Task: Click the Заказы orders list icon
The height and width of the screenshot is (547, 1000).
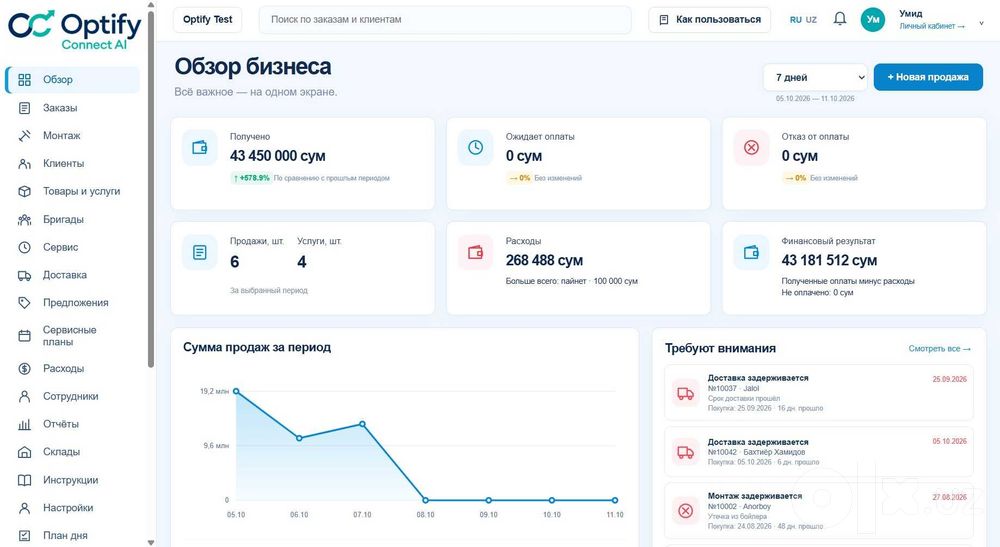Action: pyautogui.click(x=24, y=108)
